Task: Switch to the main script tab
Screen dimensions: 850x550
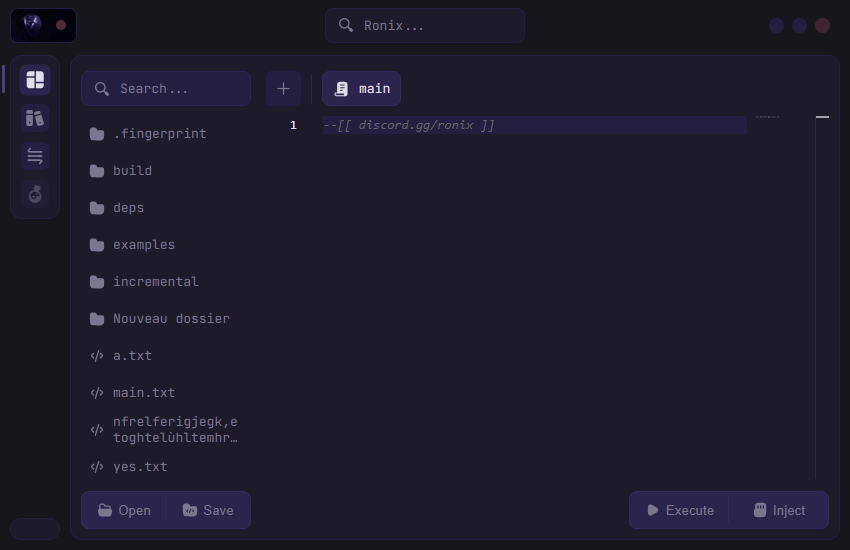Action: pos(362,88)
